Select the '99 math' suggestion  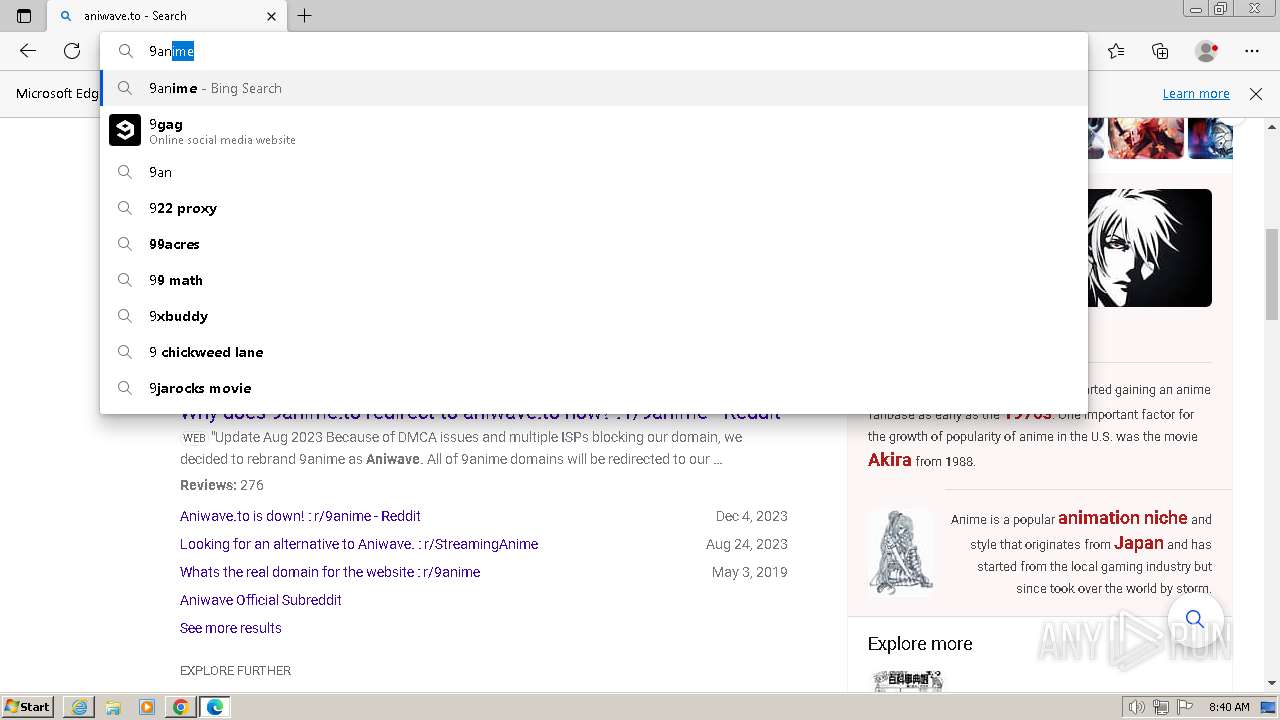[594, 280]
